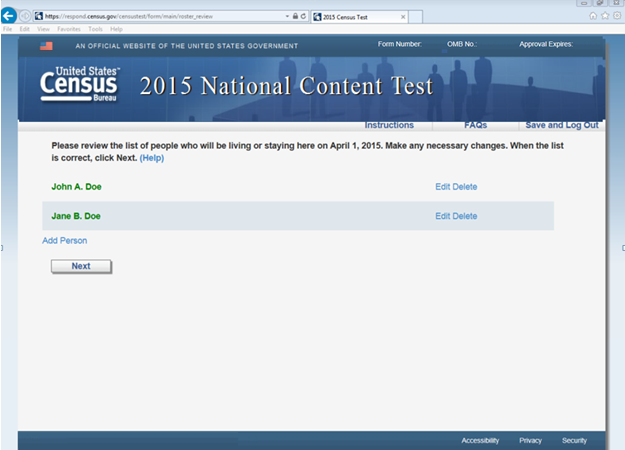The width and height of the screenshot is (625, 450).
Task: Open the address bar dropdown arrow
Action: coord(287,16)
